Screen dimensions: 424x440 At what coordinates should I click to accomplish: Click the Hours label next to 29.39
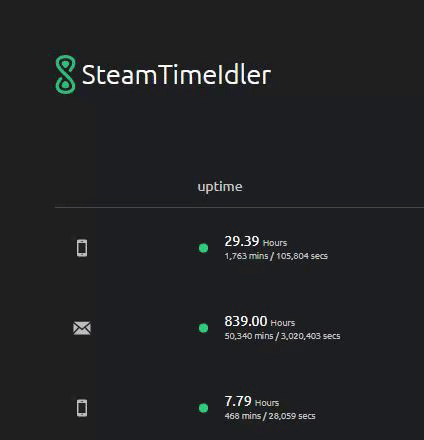275,243
